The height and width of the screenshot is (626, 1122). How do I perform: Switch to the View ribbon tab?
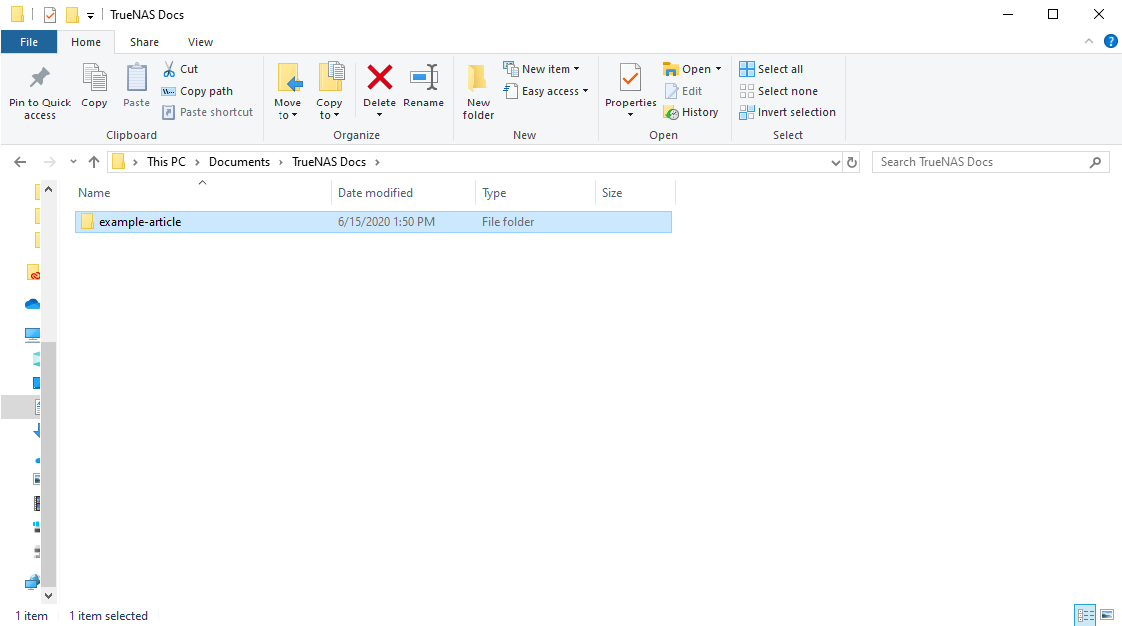pos(200,42)
